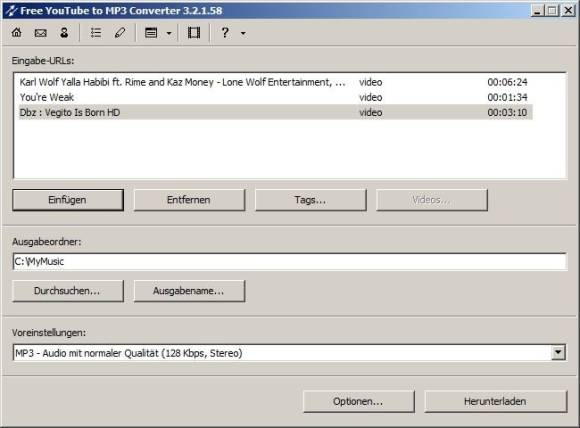Expand the arrow beside help icon

click(x=243, y=33)
